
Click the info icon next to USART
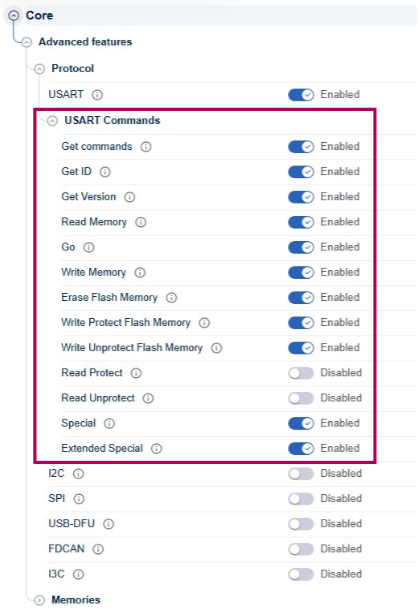[97, 95]
